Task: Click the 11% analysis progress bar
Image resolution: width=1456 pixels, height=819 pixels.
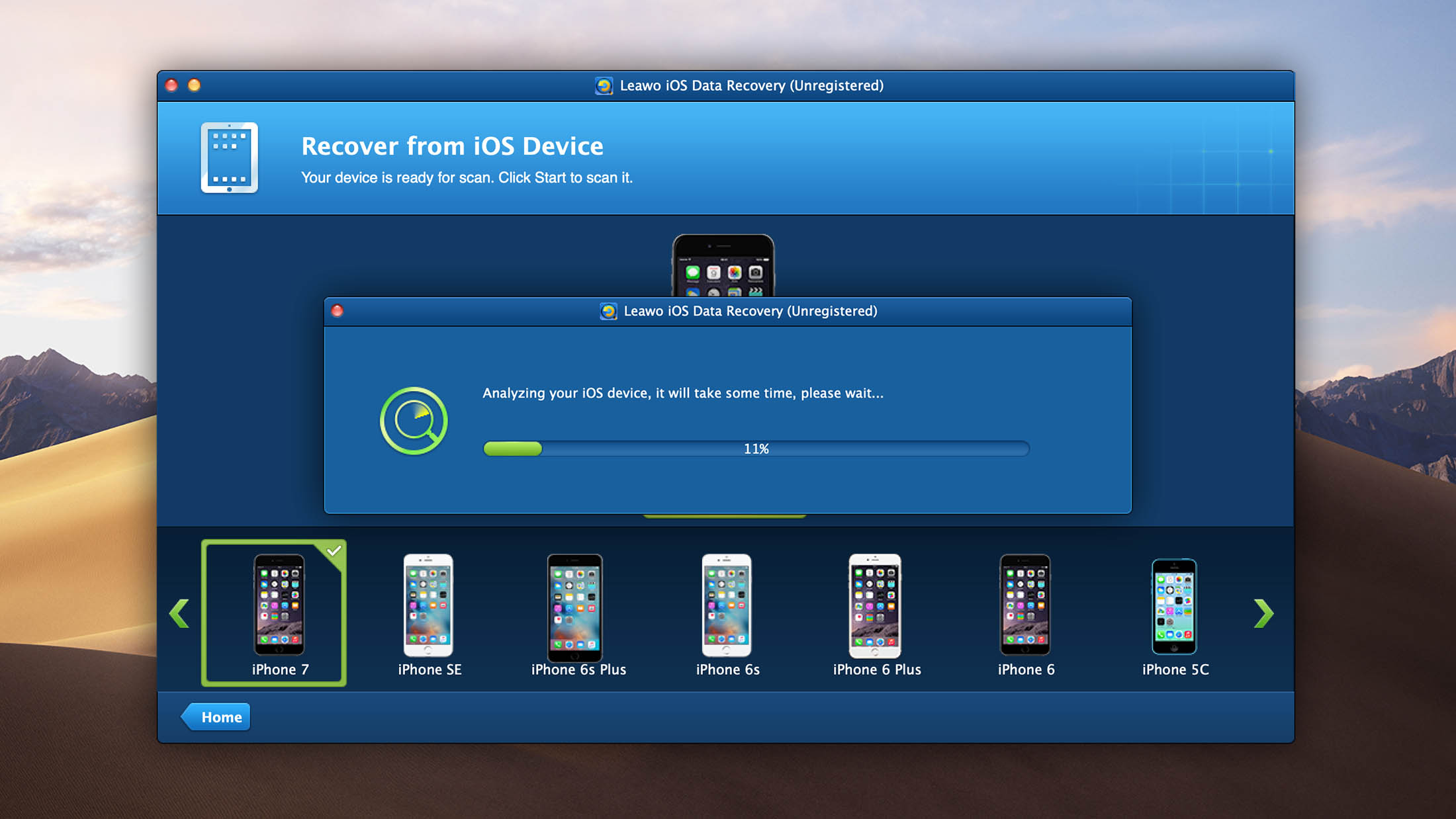Action: (x=756, y=449)
